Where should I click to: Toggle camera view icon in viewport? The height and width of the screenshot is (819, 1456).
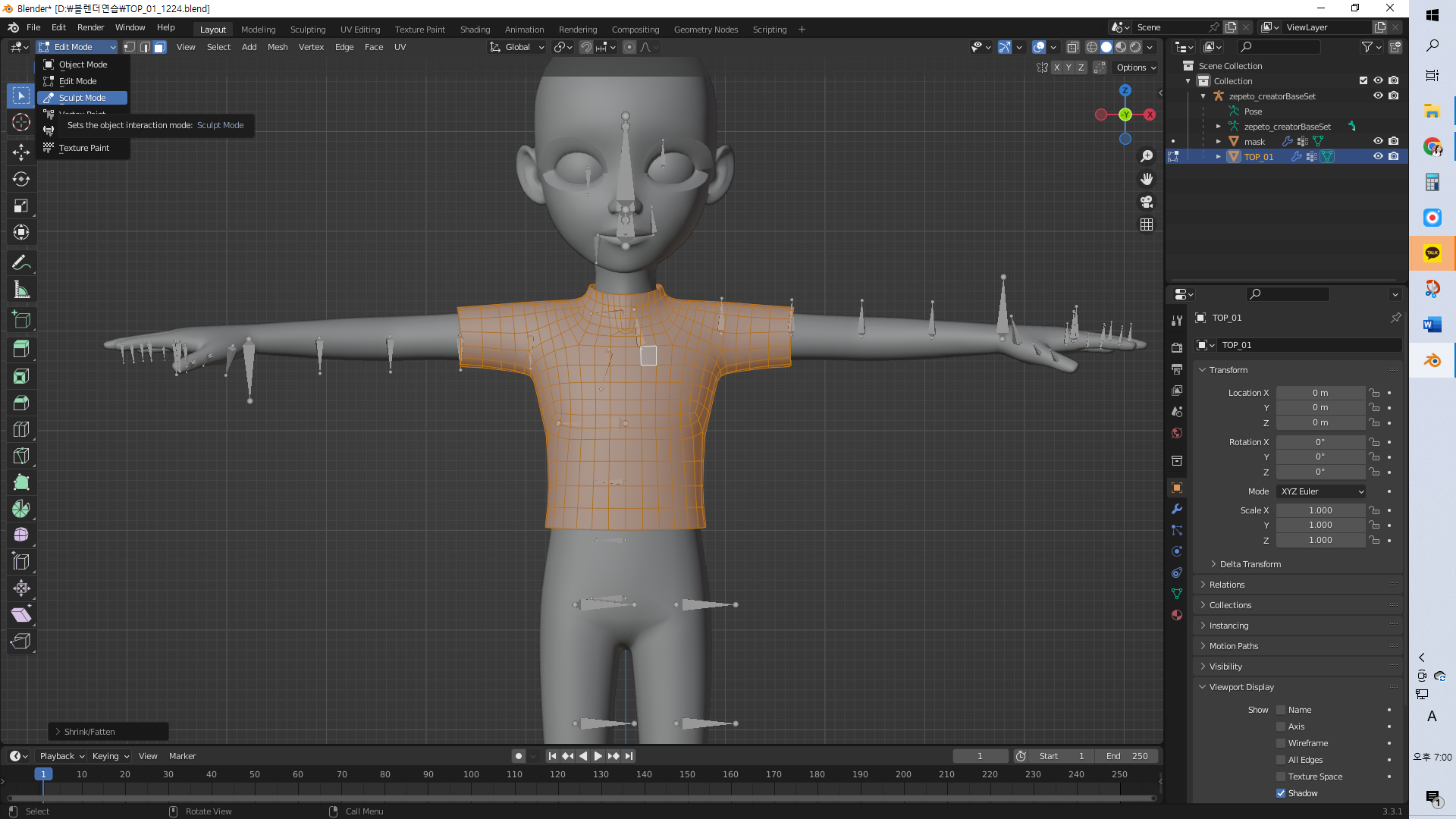click(1147, 202)
